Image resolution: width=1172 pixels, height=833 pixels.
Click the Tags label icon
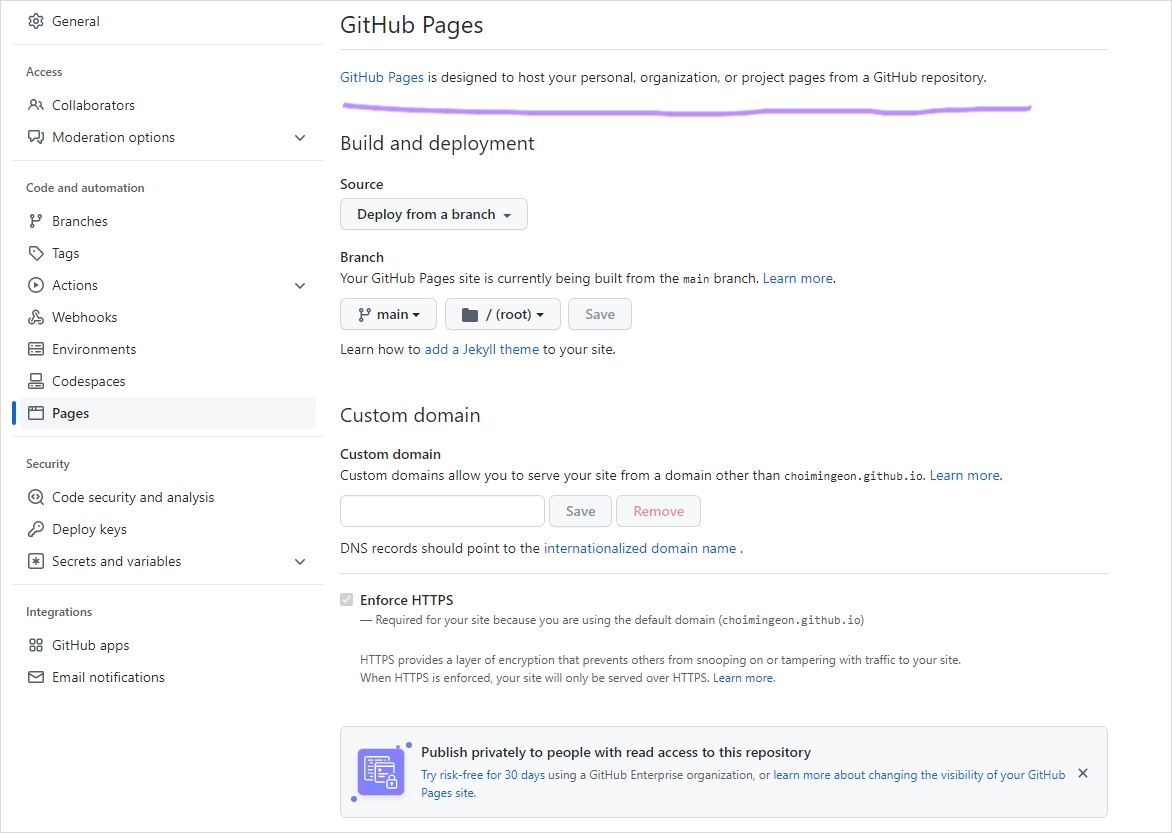[35, 253]
